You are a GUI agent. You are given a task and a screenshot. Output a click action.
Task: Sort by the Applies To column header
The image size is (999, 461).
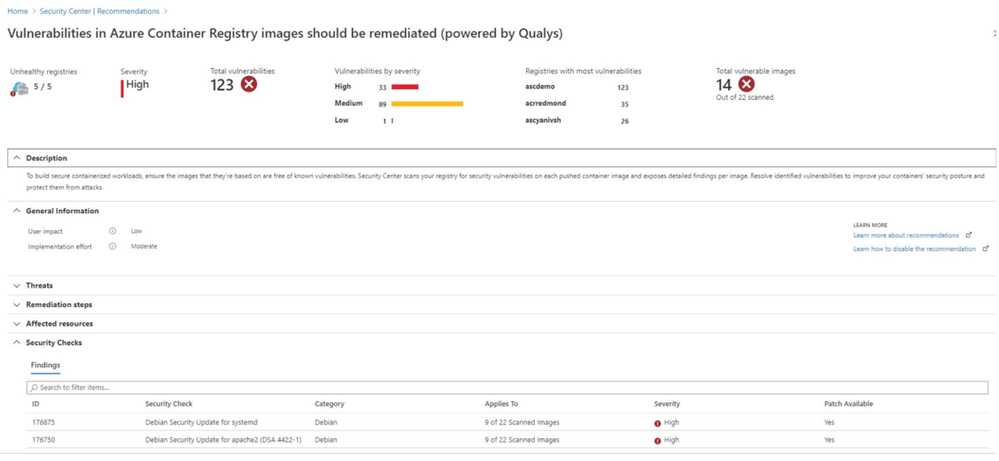[501, 404]
